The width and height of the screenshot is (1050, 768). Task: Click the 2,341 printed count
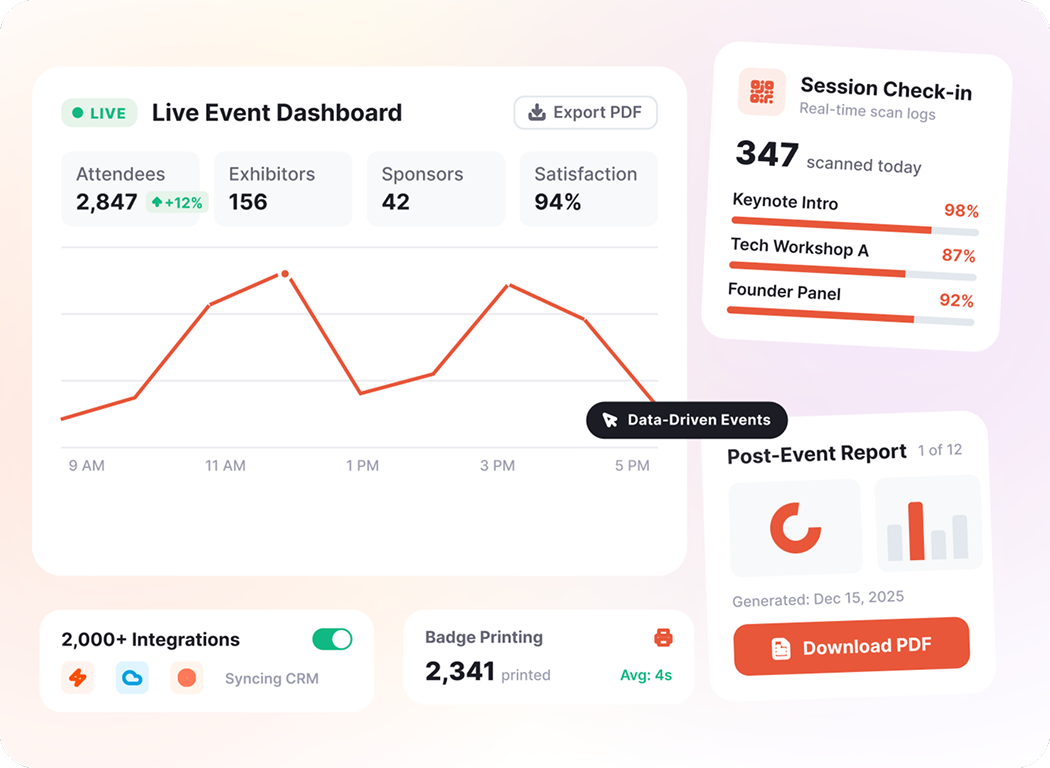click(x=488, y=672)
